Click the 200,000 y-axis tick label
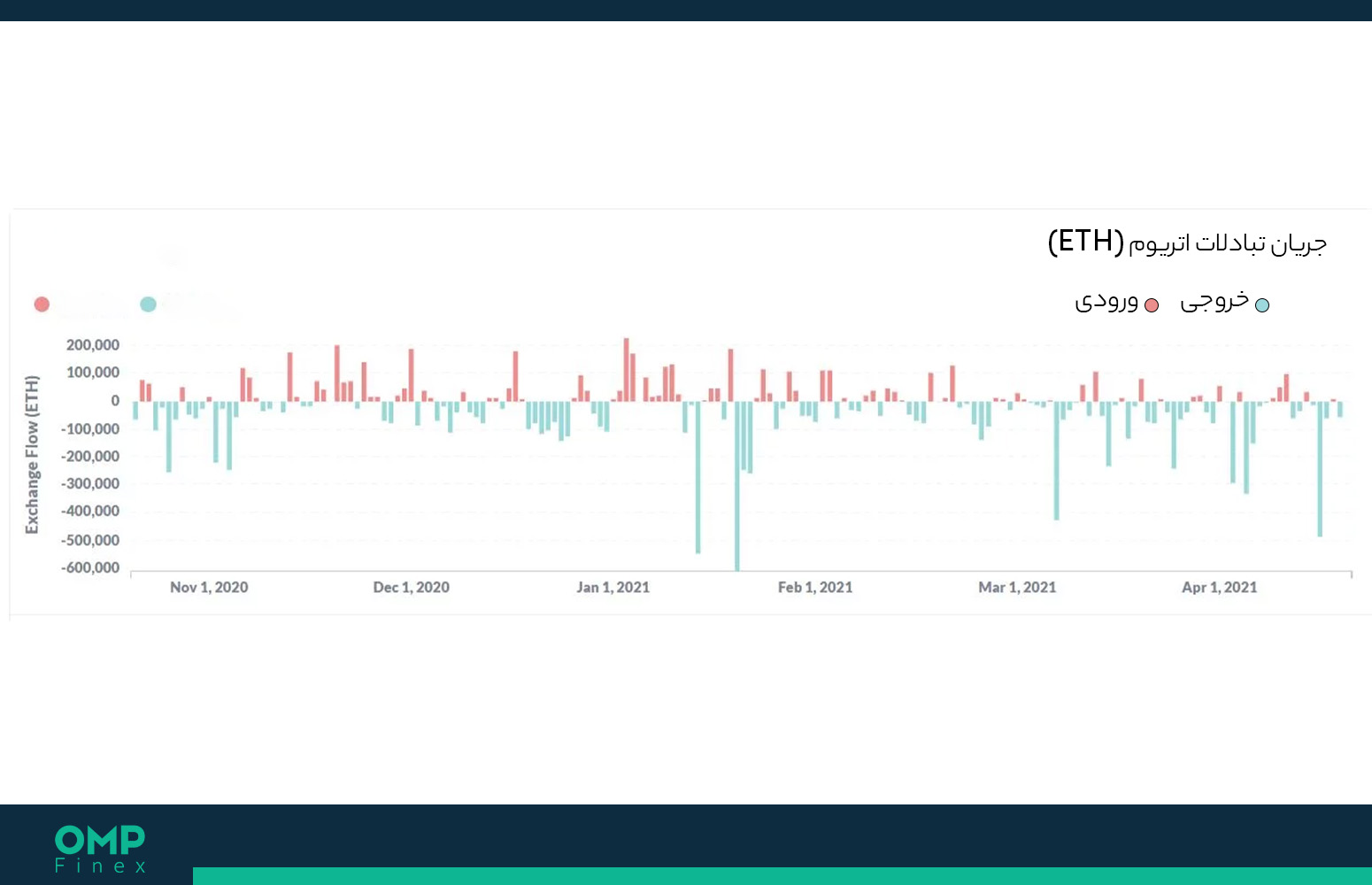Image resolution: width=1372 pixels, height=885 pixels. coord(93,345)
